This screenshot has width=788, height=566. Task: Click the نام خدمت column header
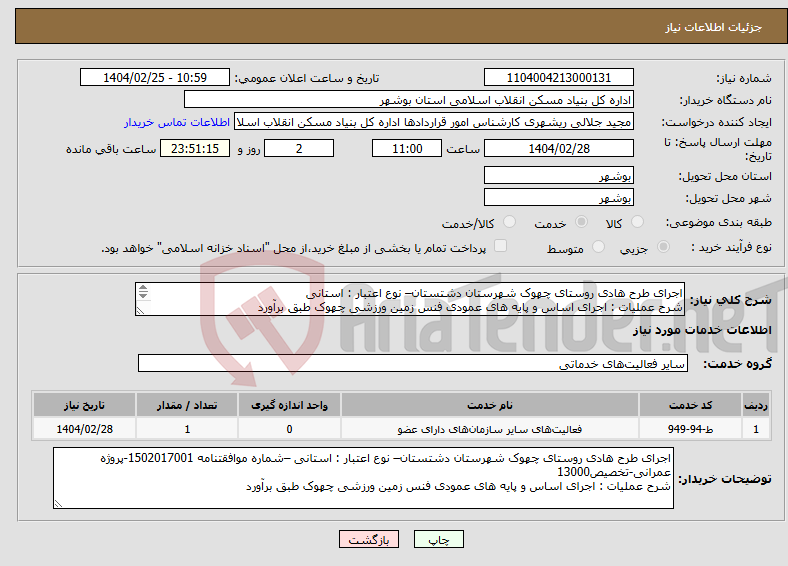pos(489,405)
